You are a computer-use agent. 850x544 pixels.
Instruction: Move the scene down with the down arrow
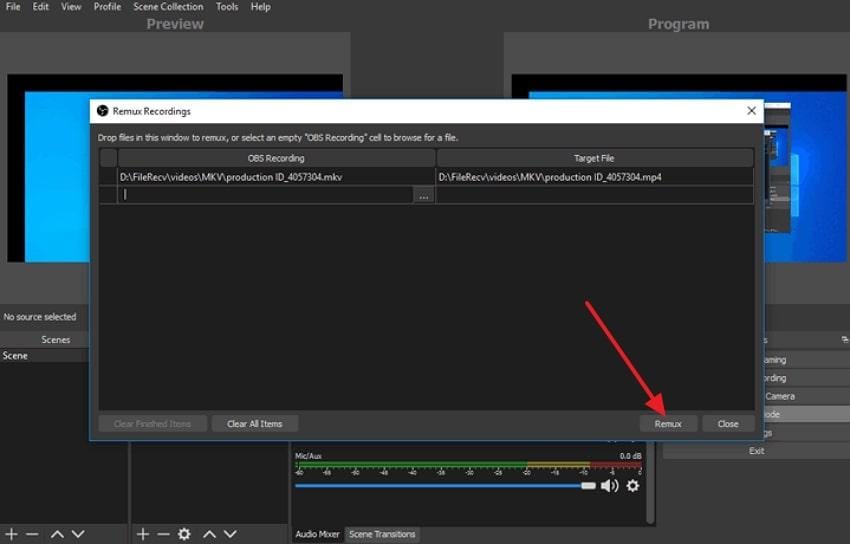[x=78, y=534]
